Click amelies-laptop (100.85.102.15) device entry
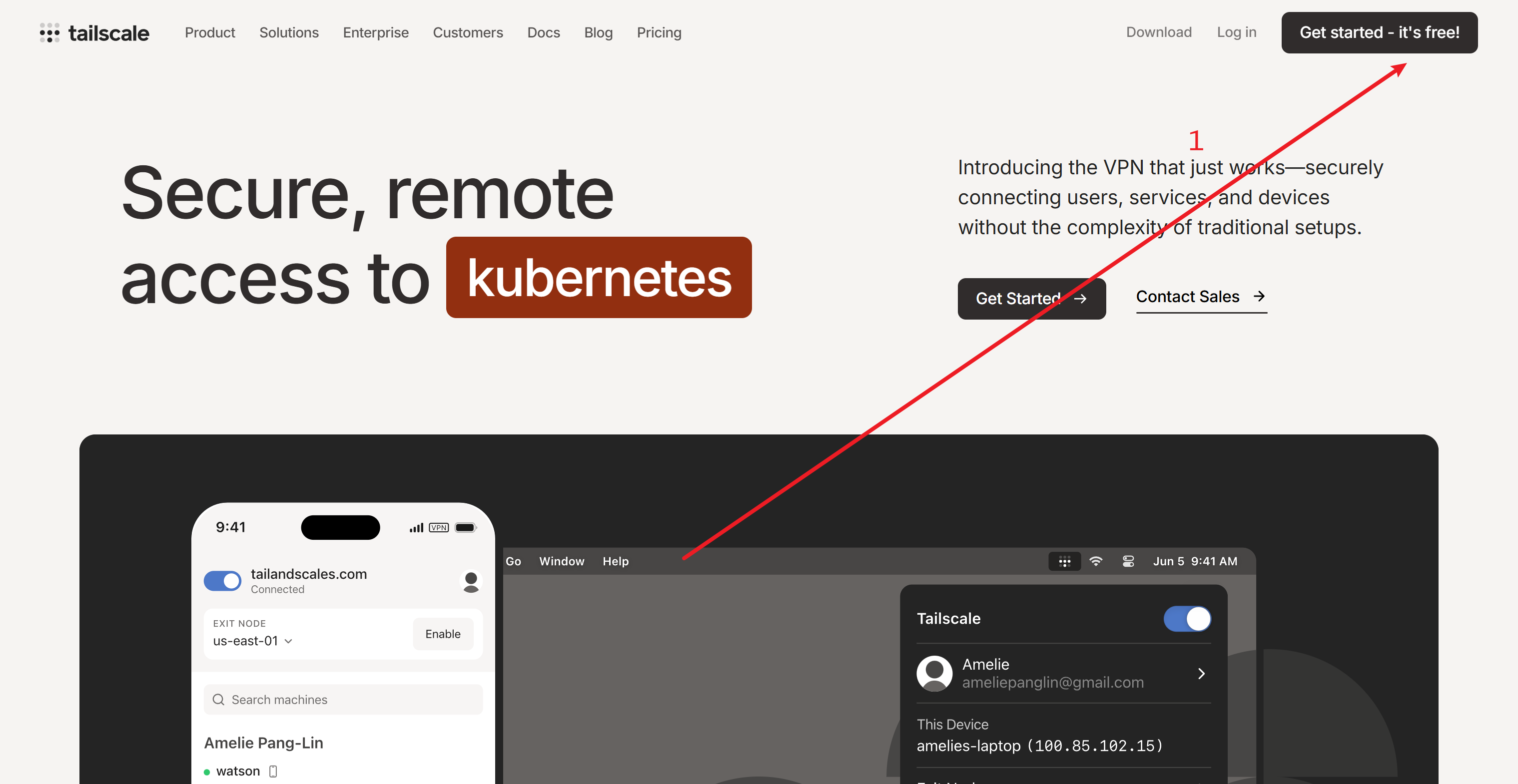 (x=1039, y=746)
